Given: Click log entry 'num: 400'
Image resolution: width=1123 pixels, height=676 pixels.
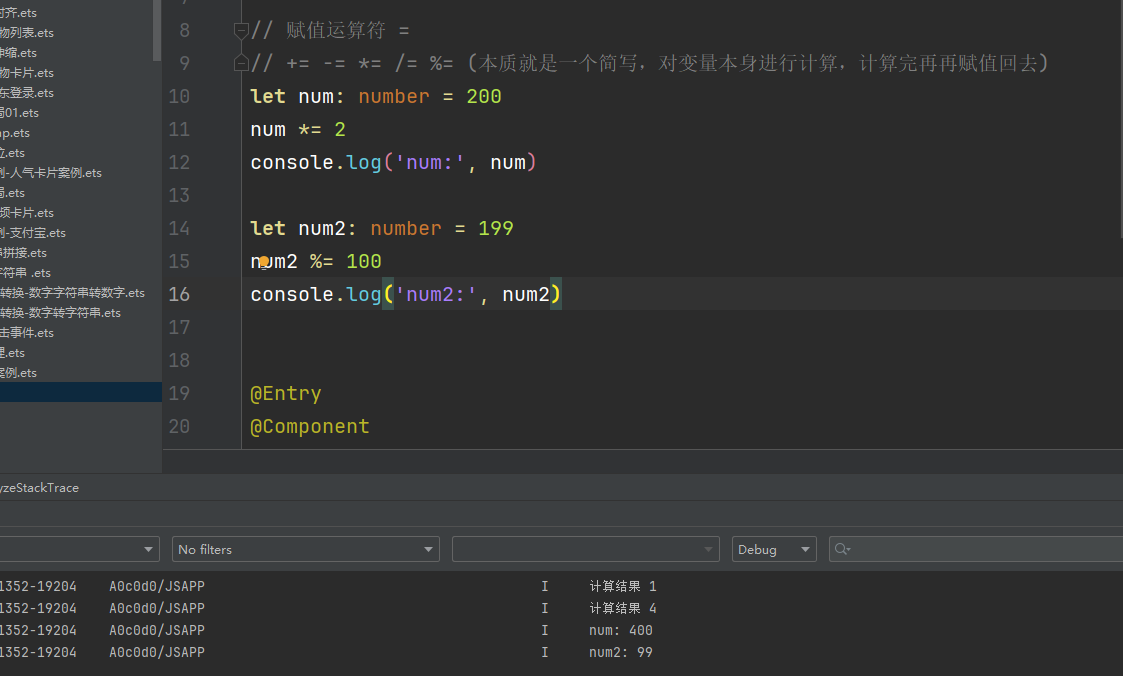Looking at the screenshot, I should tap(621, 630).
